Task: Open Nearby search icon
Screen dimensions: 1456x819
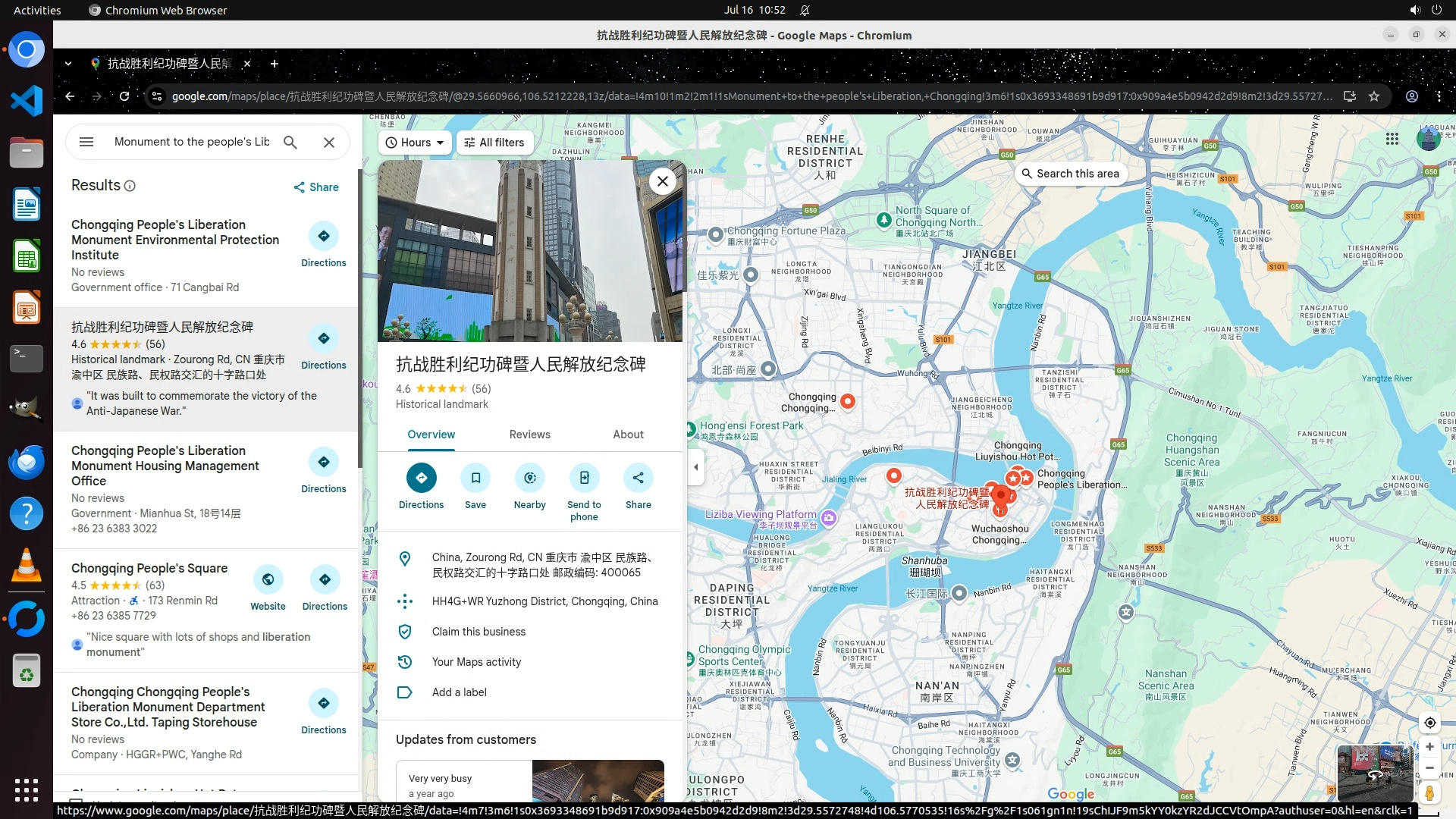Action: [x=529, y=478]
